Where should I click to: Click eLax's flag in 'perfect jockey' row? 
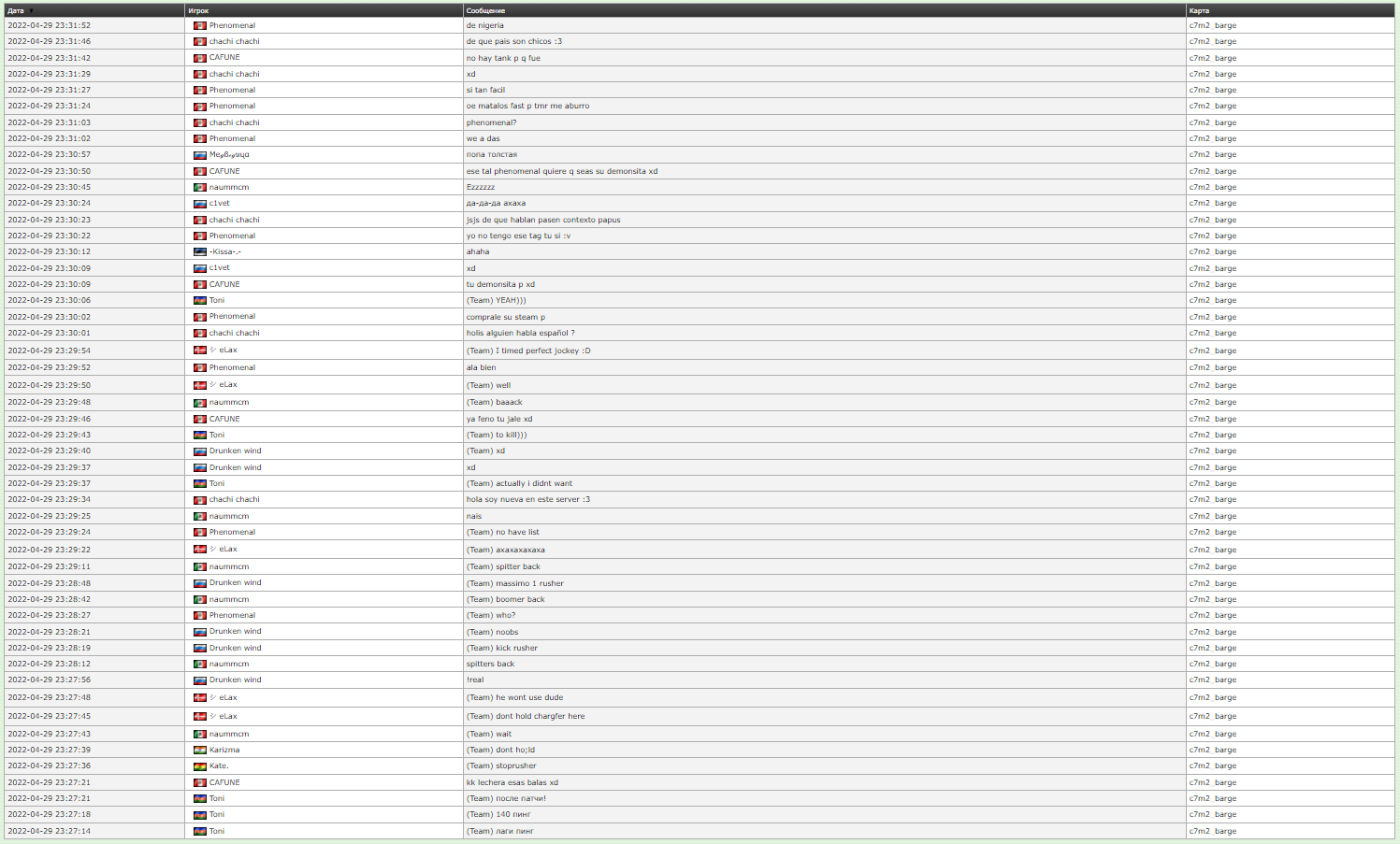(199, 350)
